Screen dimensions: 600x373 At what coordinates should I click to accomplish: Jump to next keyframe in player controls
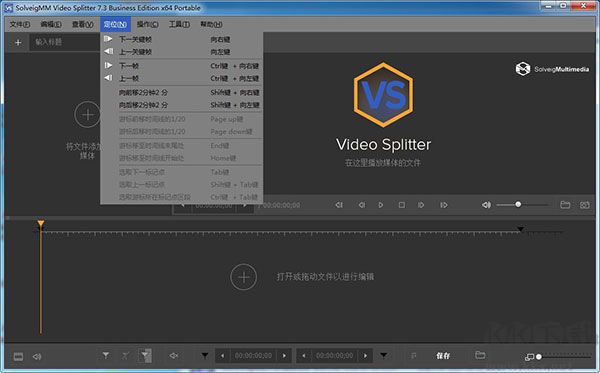[x=444, y=205]
